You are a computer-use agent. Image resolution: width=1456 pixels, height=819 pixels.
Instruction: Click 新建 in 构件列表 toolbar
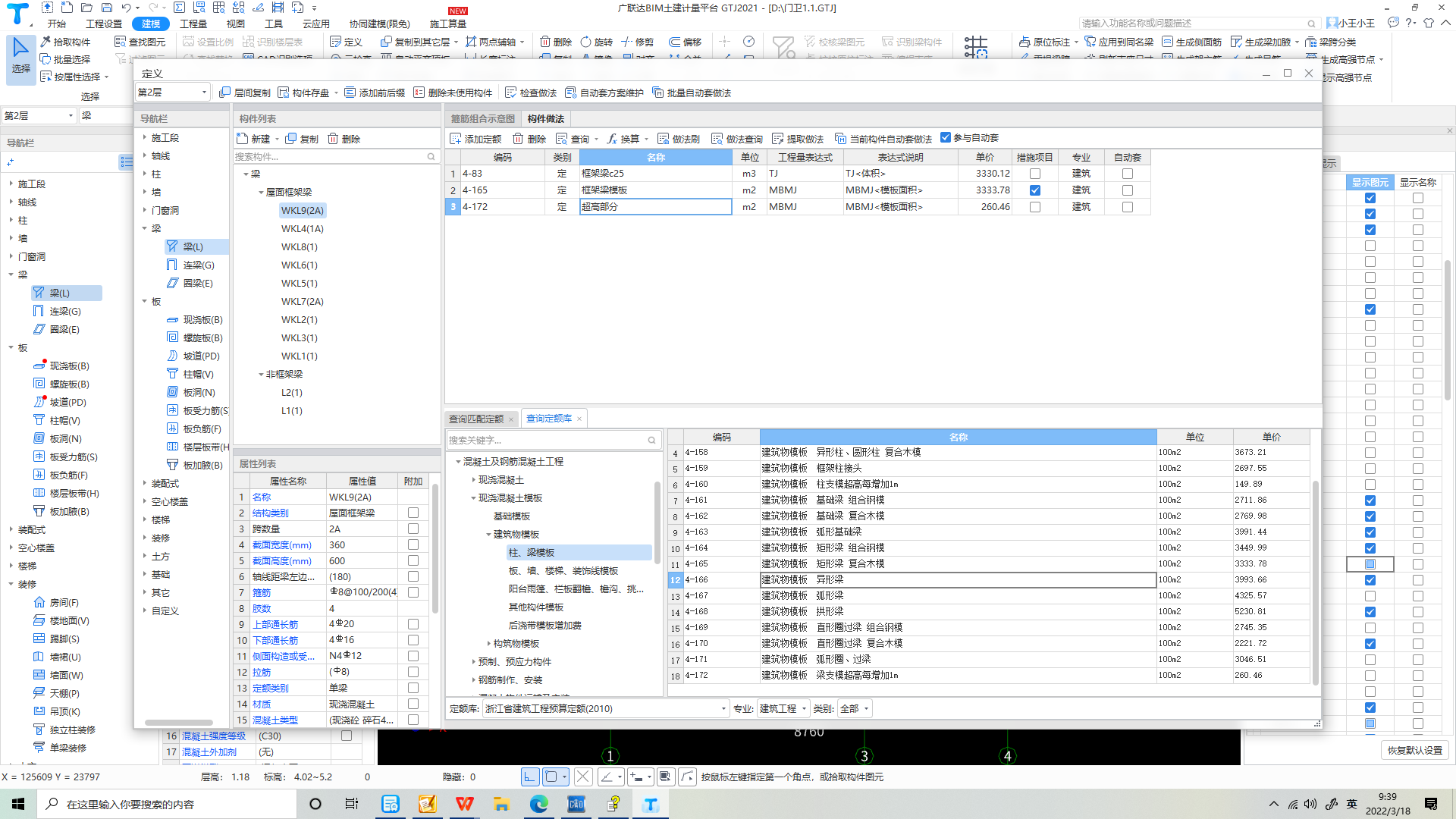[x=253, y=139]
